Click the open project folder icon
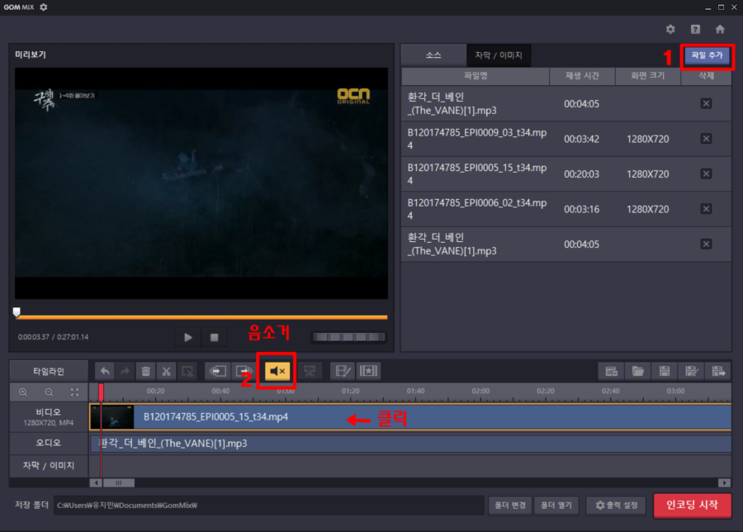This screenshot has height=532, width=743. click(638, 371)
